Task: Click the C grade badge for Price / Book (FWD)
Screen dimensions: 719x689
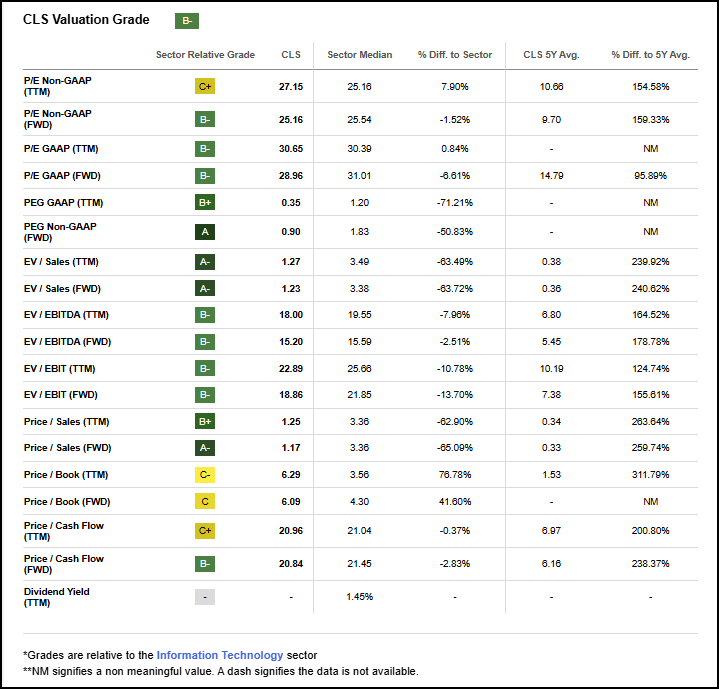Action: click(x=205, y=502)
